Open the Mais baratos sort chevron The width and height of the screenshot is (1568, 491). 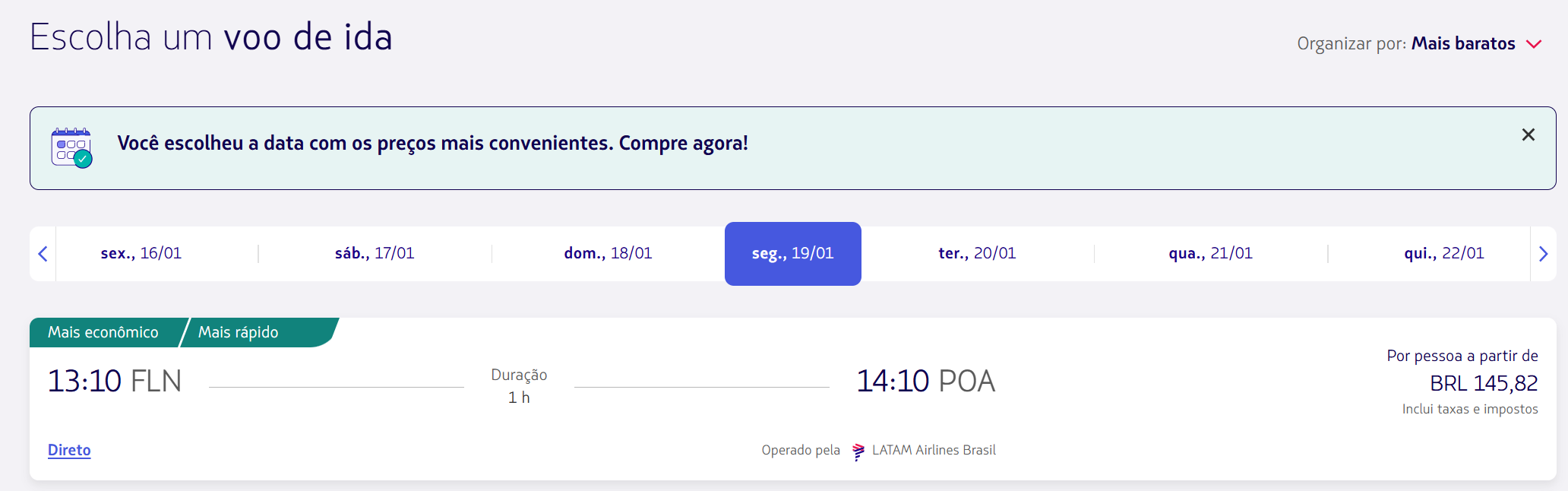(x=1534, y=44)
